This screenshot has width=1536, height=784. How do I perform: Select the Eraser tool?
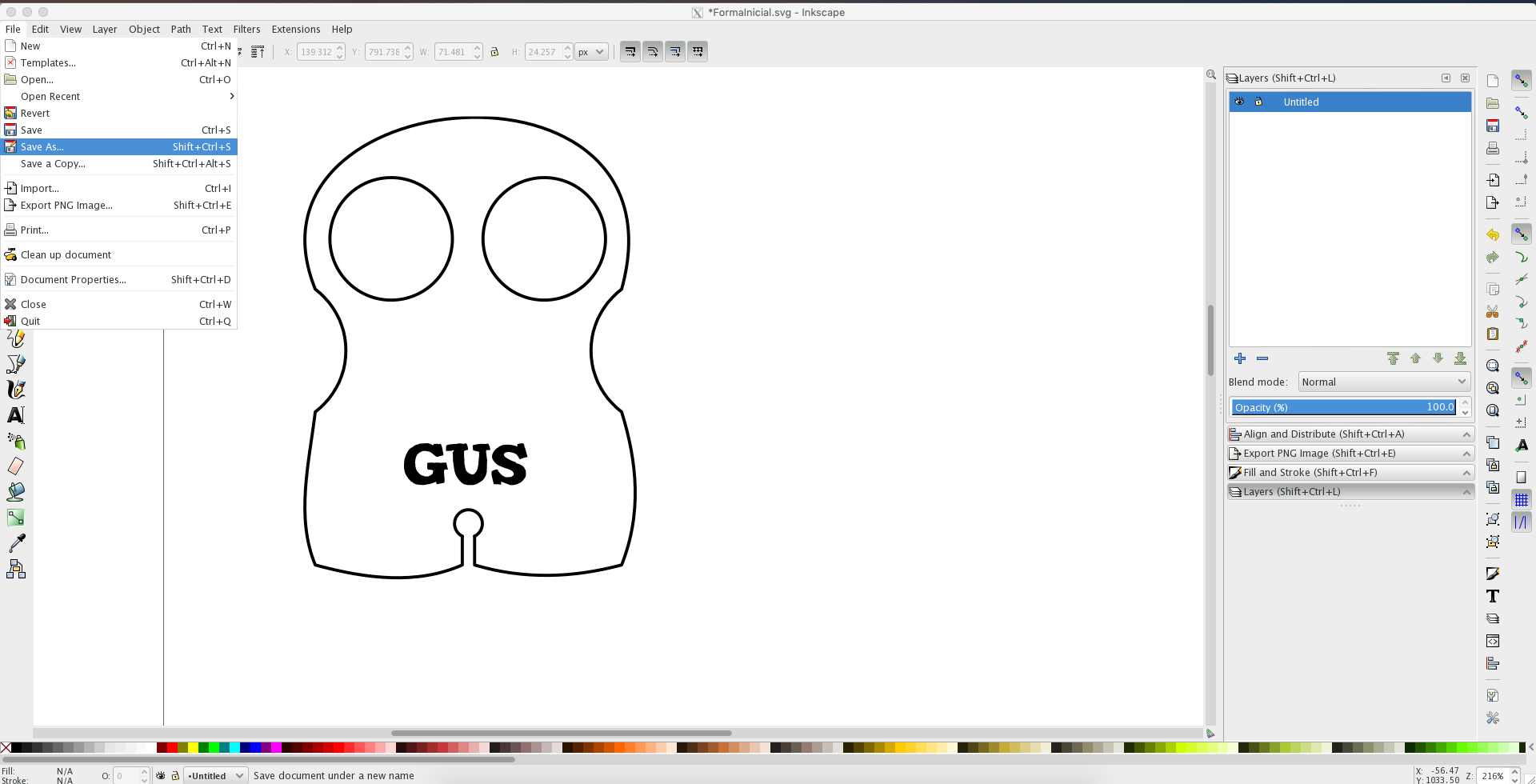[x=16, y=466]
